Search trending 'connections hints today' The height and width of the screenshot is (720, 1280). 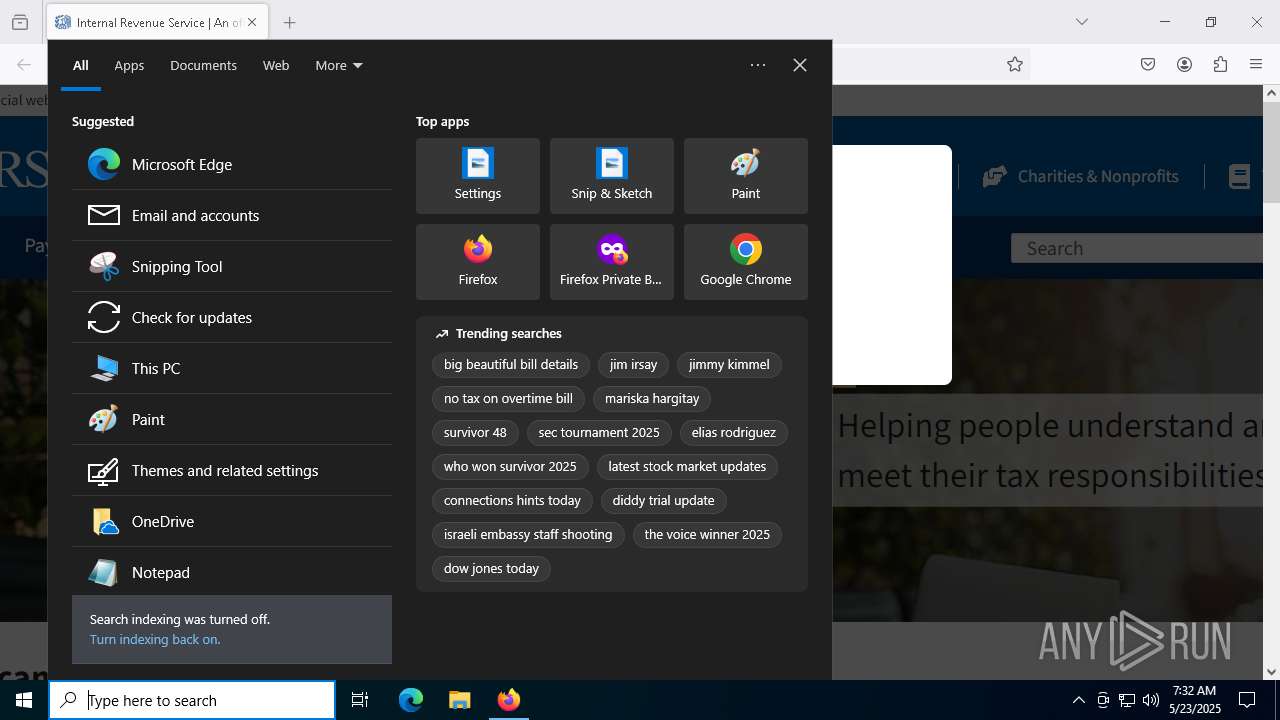coord(512,501)
